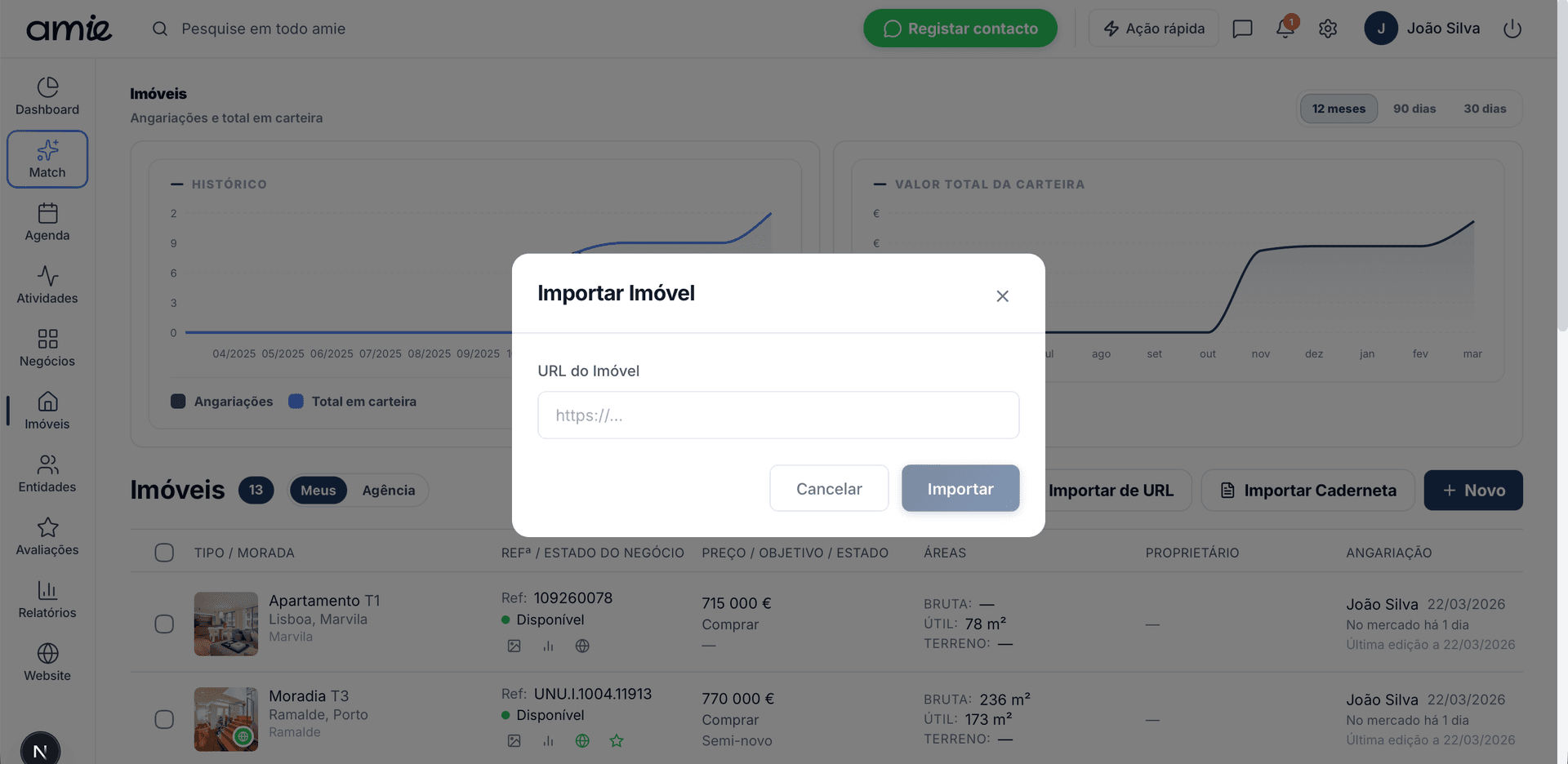The height and width of the screenshot is (764, 1568).
Task: Open the Website section in the sidebar
Action: pyautogui.click(x=47, y=661)
